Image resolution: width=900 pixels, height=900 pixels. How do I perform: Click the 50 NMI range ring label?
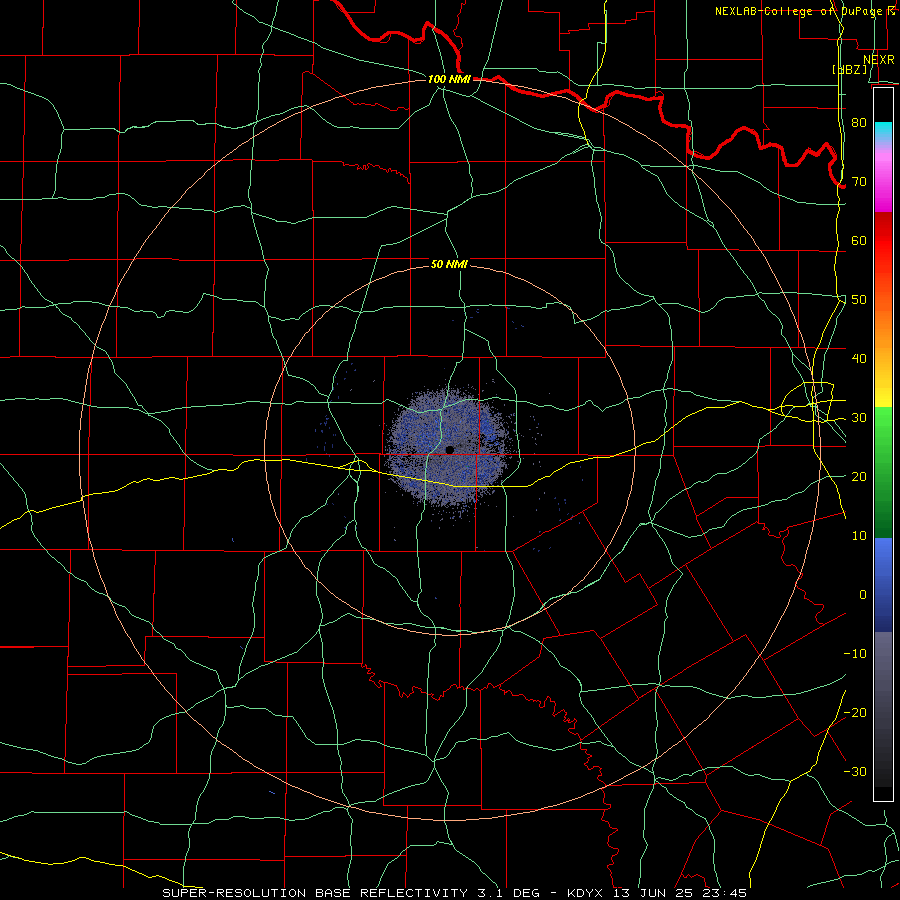[x=449, y=264]
